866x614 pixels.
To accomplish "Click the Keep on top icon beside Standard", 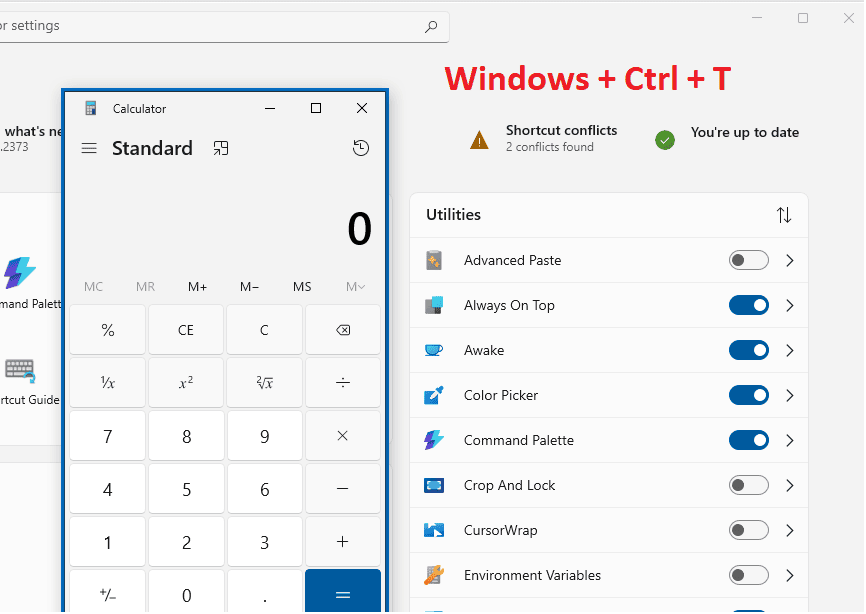I will coord(221,148).
